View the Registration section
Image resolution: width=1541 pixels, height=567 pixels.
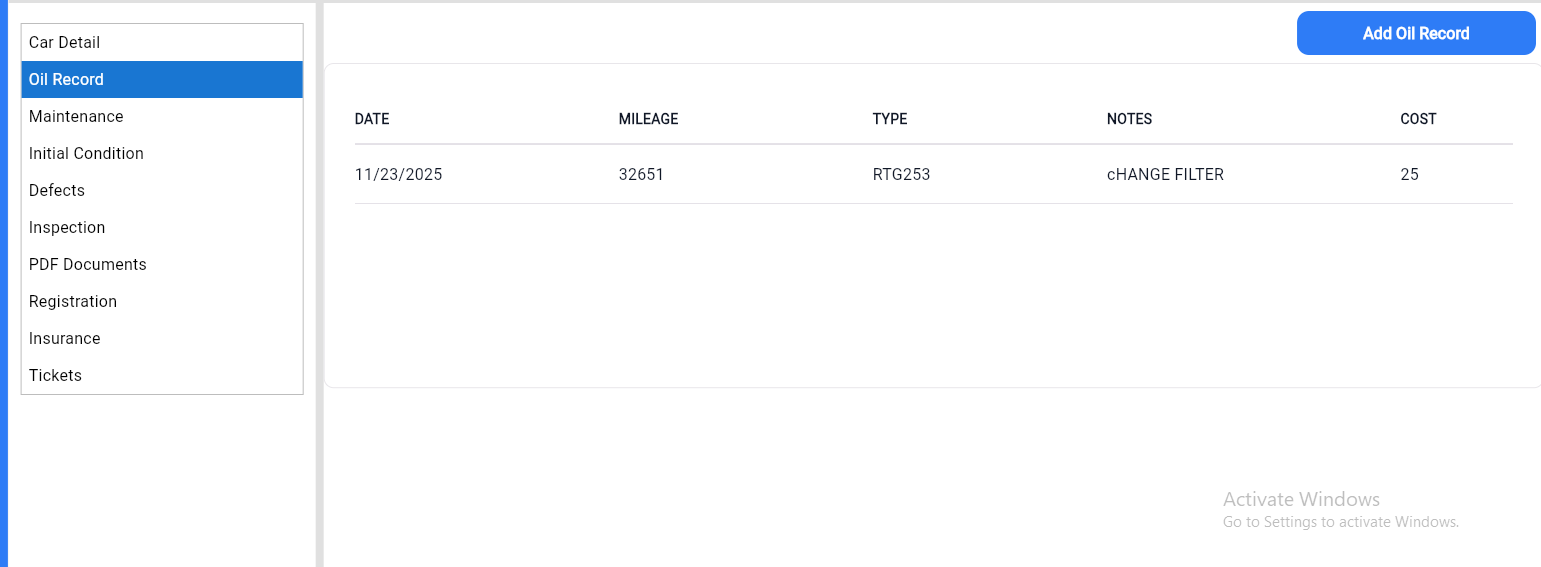coord(73,302)
